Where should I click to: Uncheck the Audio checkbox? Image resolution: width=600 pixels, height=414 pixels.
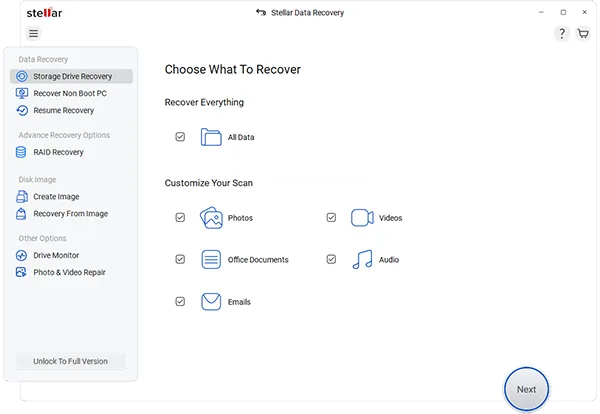(x=331, y=259)
